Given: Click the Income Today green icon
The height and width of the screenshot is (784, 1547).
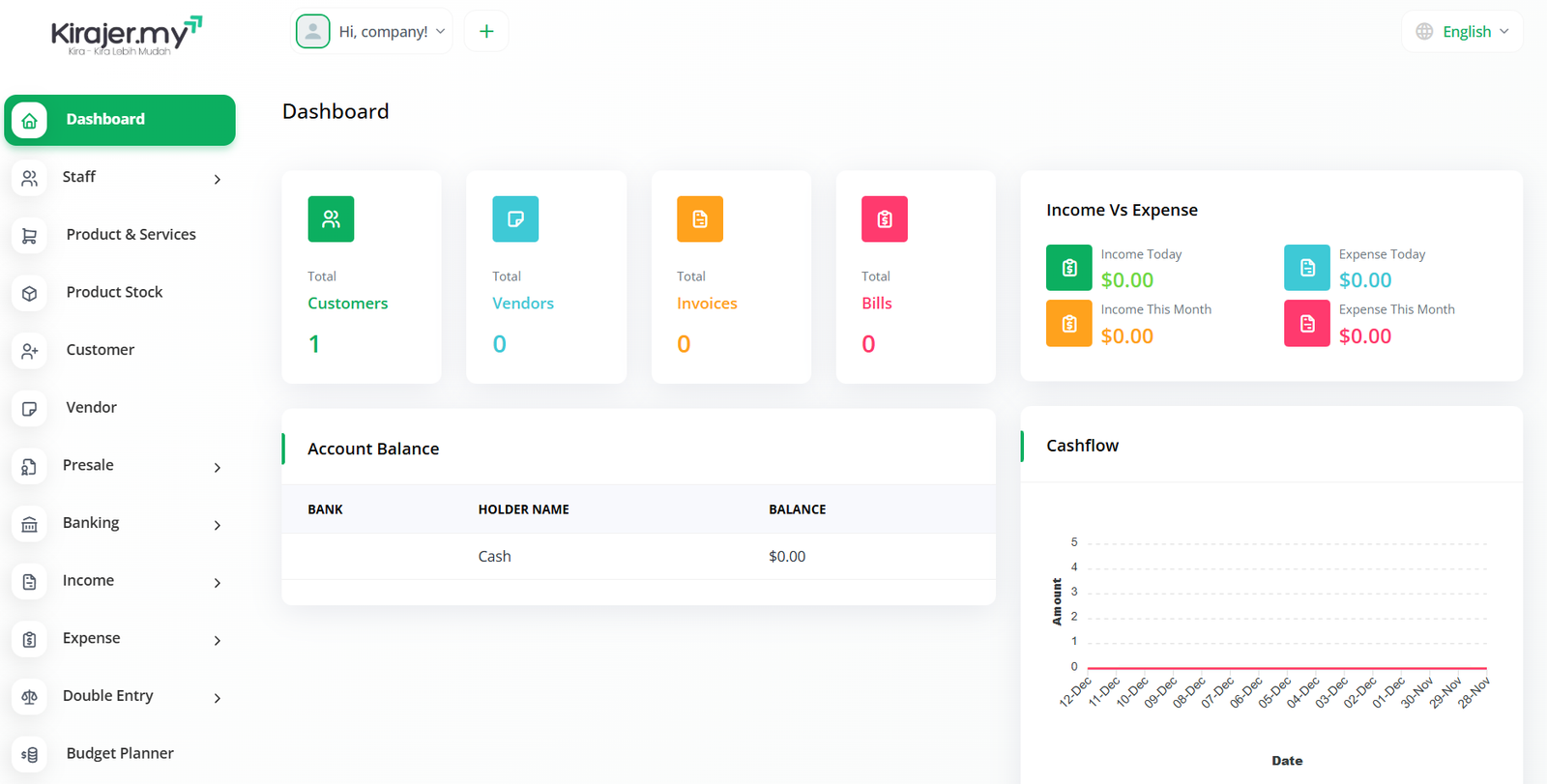Looking at the screenshot, I should click(x=1068, y=268).
